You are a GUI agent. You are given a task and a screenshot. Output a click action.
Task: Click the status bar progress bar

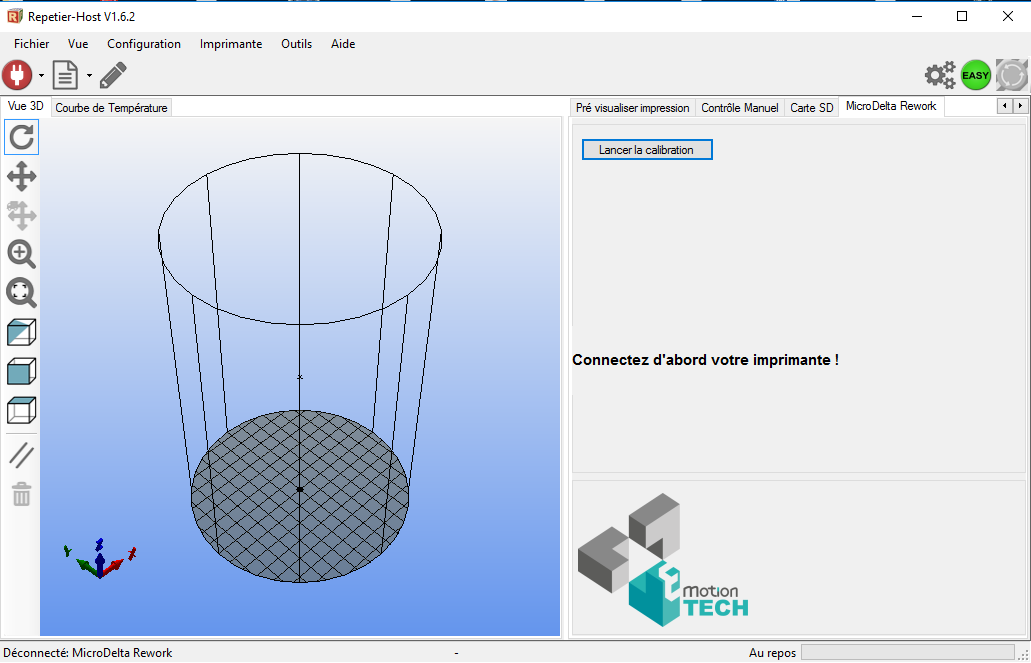coord(909,652)
